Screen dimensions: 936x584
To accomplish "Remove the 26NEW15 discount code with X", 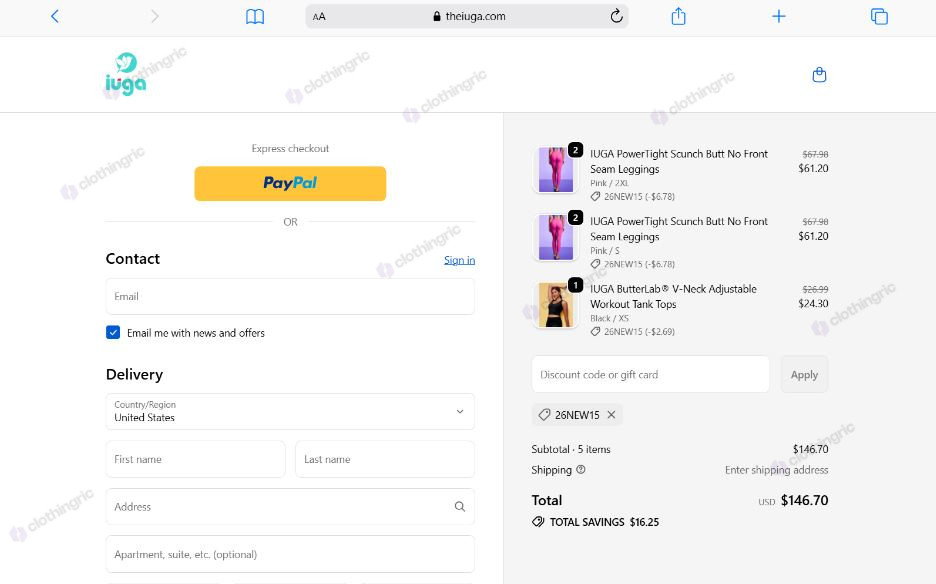I will pyautogui.click(x=611, y=414).
